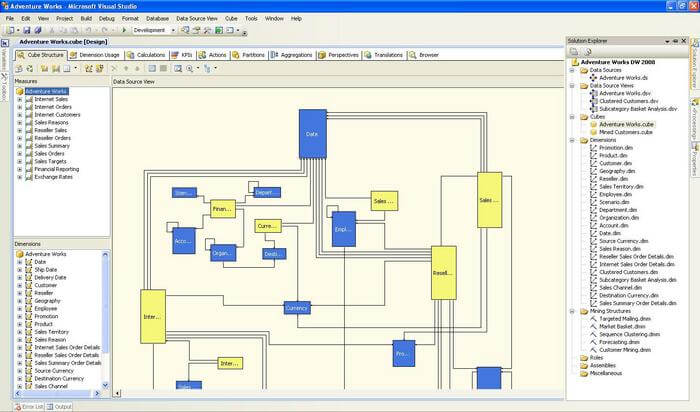Click the New Measure Group icon on the cube toolbar

click(56, 68)
